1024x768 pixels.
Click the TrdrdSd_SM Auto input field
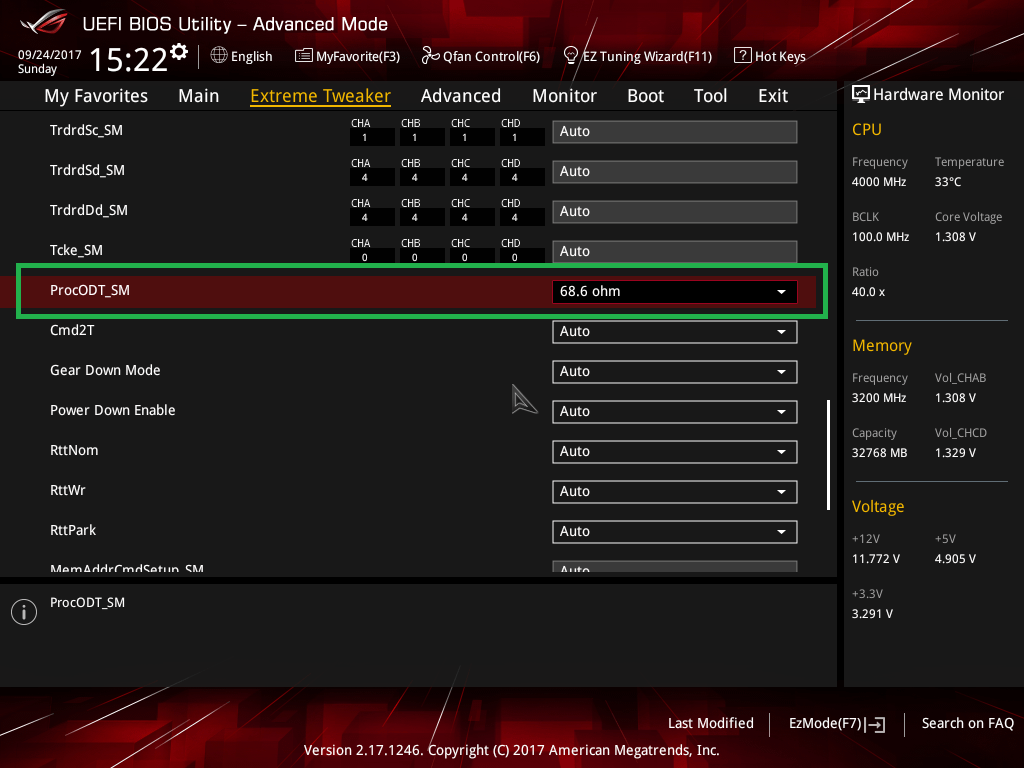point(675,172)
